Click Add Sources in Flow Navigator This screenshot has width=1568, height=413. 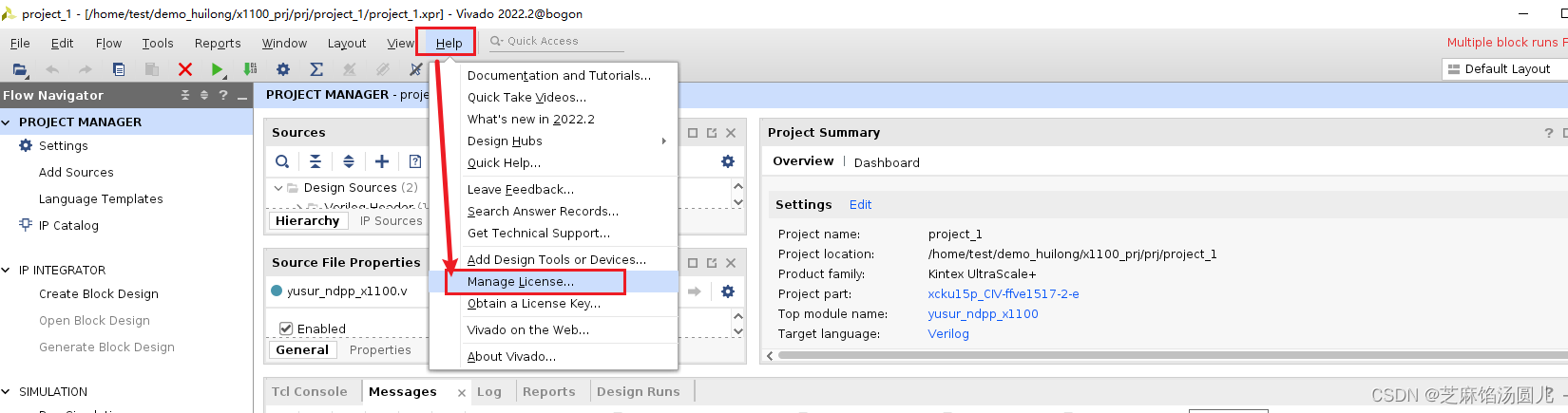(76, 172)
